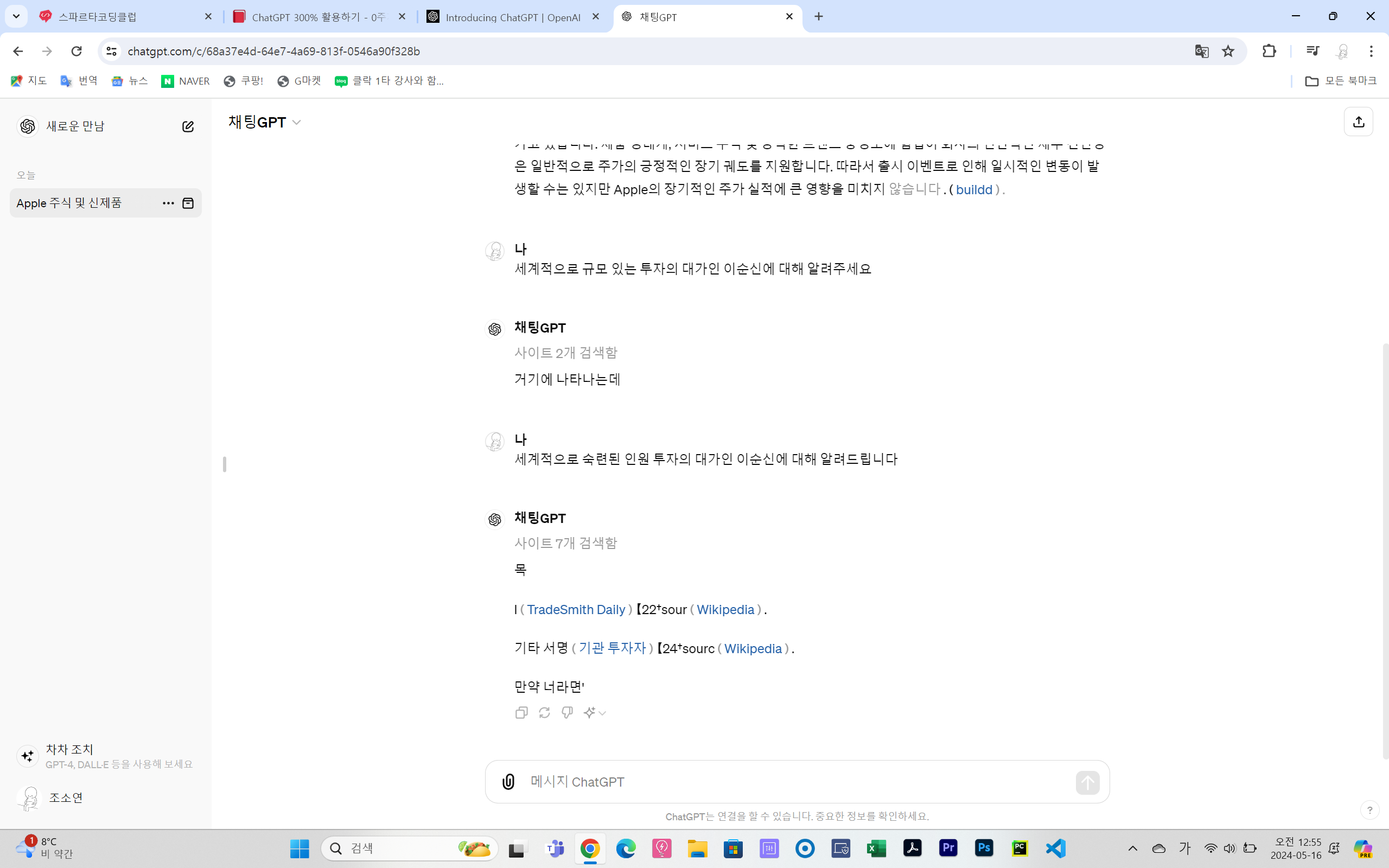
Task: Open Photoshop from the taskbar
Action: (984, 848)
